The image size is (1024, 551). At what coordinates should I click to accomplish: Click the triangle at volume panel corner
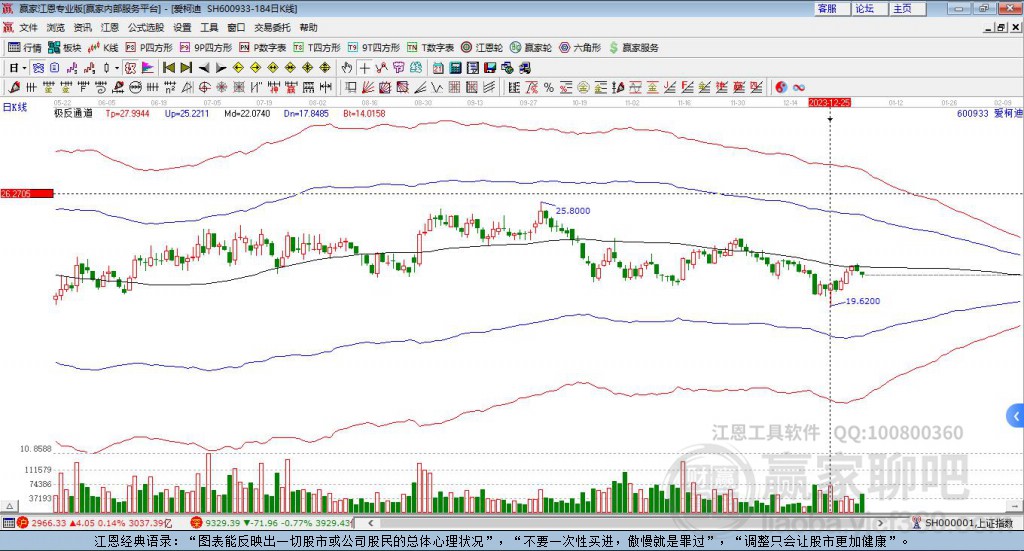[9, 506]
